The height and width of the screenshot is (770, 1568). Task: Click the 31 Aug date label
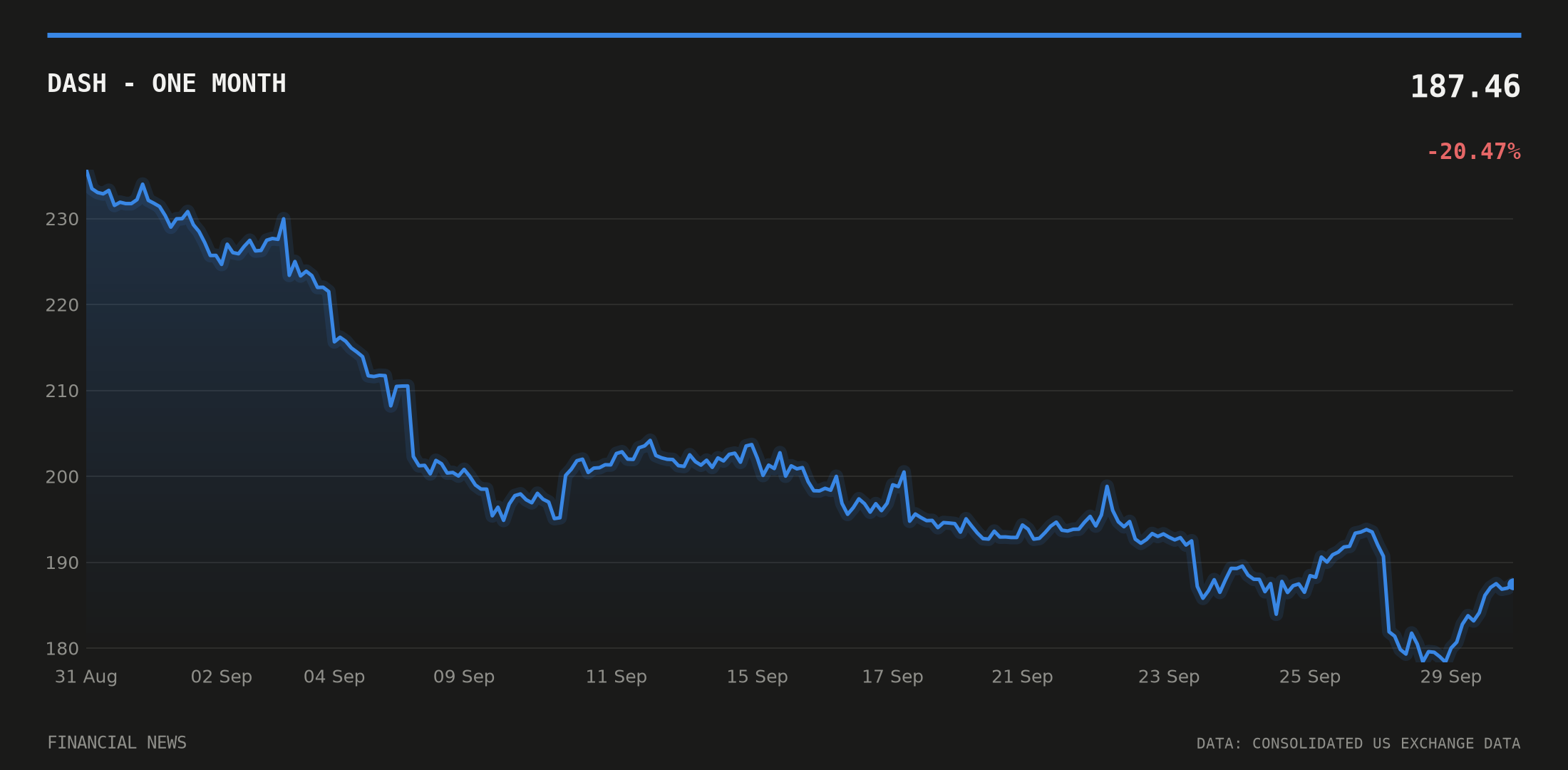click(86, 677)
